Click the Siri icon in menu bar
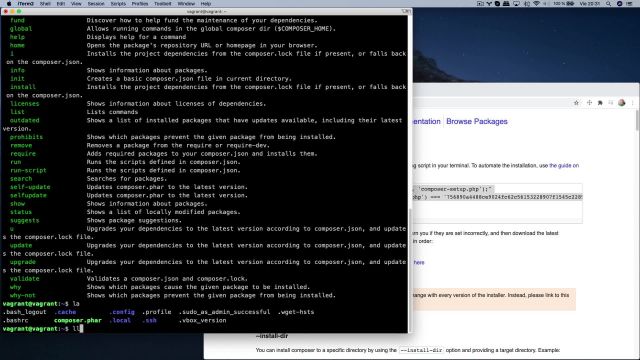Viewport: 640px width, 360px height. point(620,4)
